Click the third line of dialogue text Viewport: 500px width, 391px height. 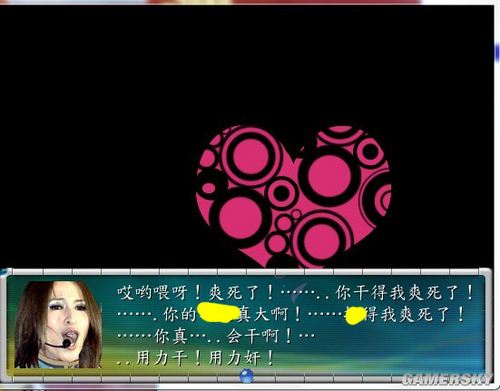tap(216, 336)
